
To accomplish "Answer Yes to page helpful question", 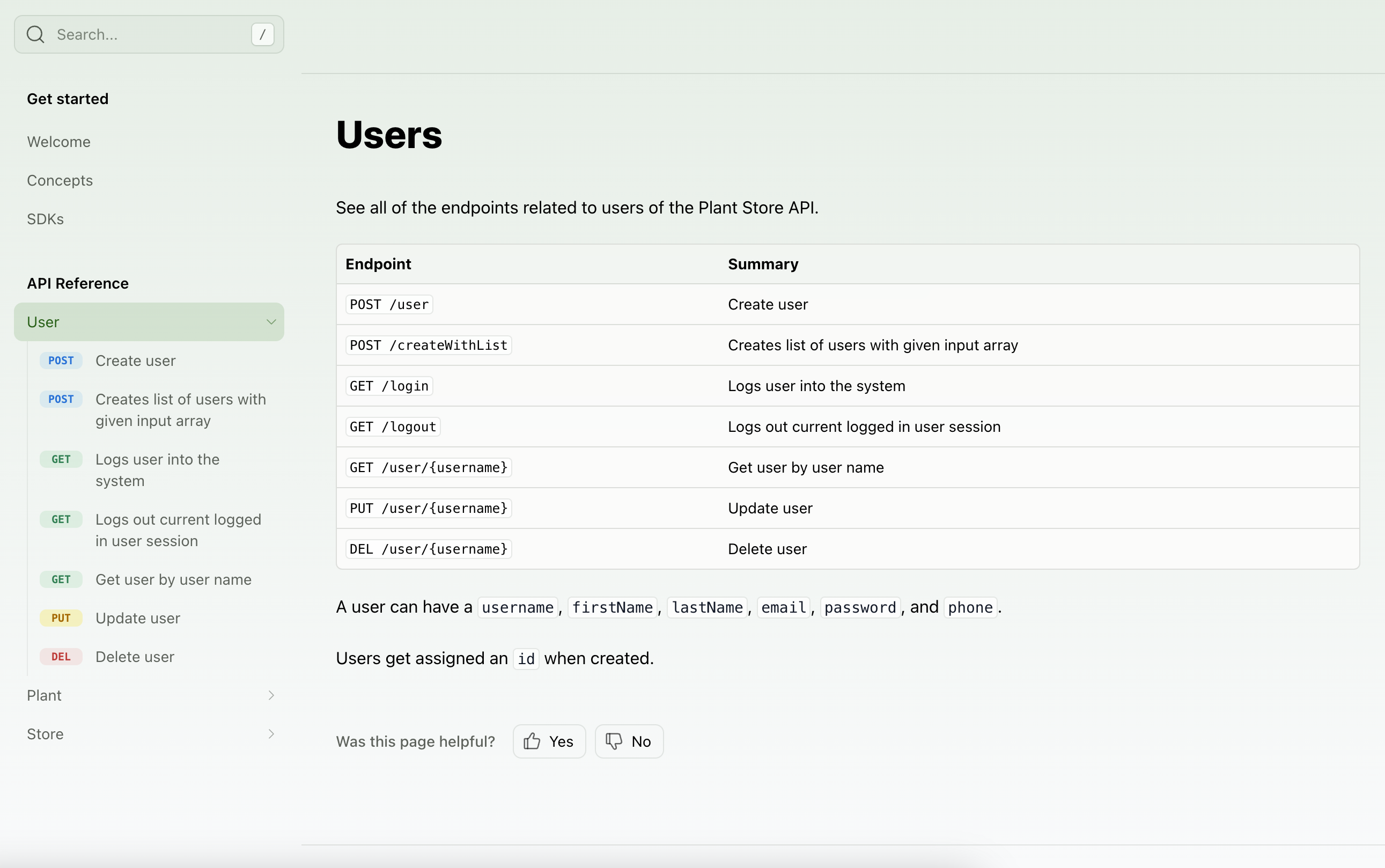I will point(548,741).
